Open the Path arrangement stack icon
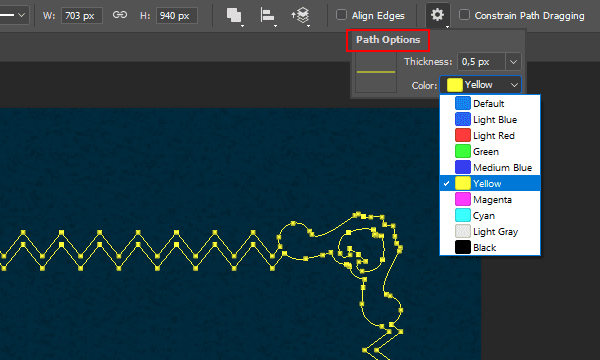The height and width of the screenshot is (360, 600). tap(301, 16)
